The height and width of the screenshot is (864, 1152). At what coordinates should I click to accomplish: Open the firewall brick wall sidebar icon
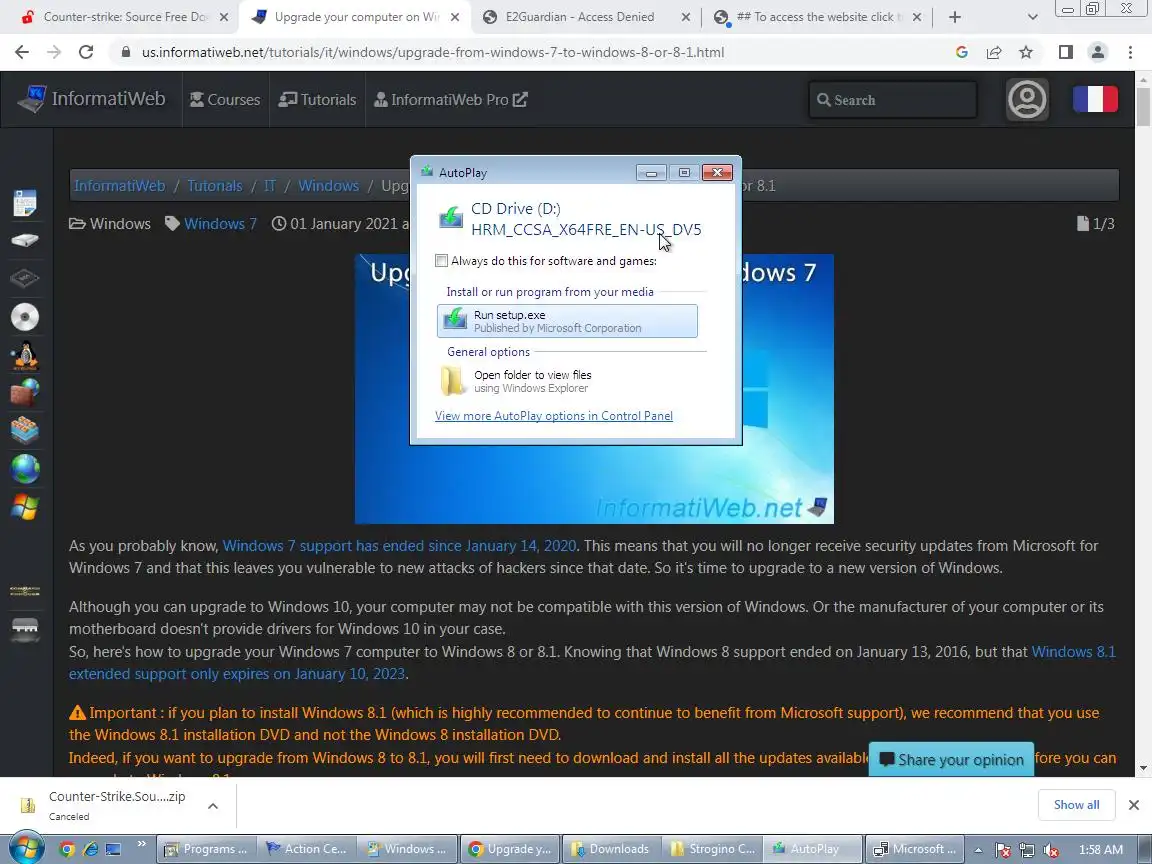point(25,393)
